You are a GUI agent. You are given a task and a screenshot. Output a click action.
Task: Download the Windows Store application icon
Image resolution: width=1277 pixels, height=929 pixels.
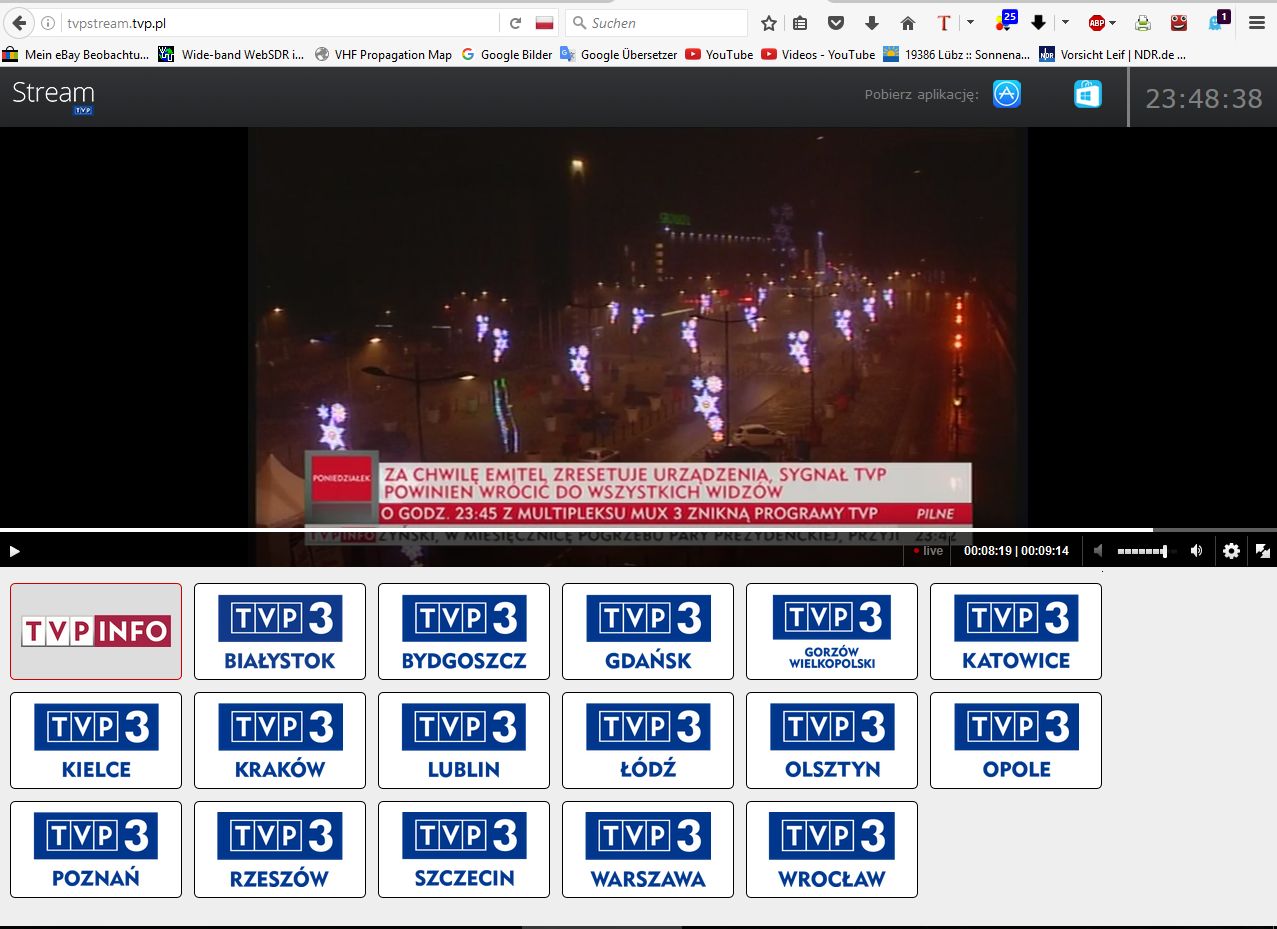coord(1088,94)
